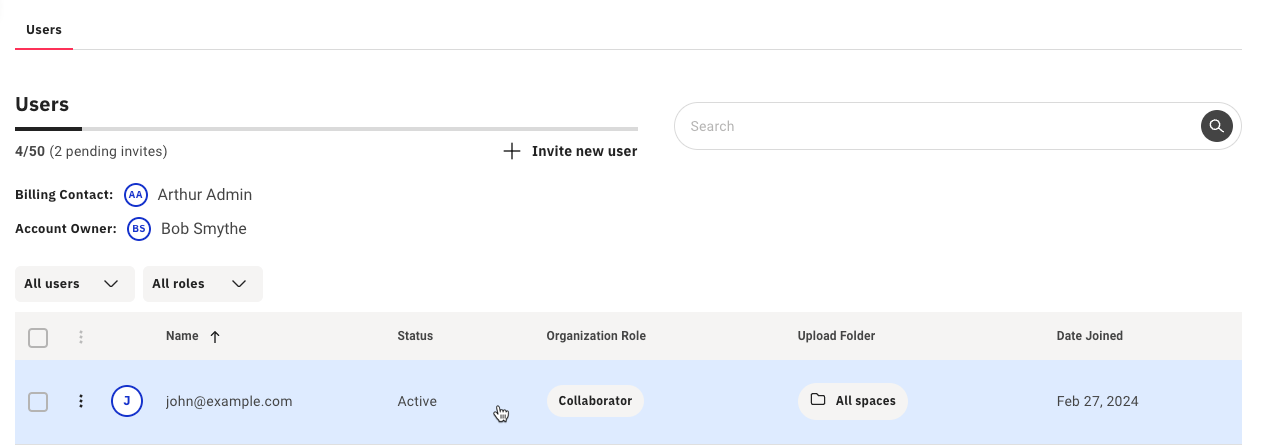
Task: Expand the All roles filter dropdown
Action: pyautogui.click(x=202, y=284)
